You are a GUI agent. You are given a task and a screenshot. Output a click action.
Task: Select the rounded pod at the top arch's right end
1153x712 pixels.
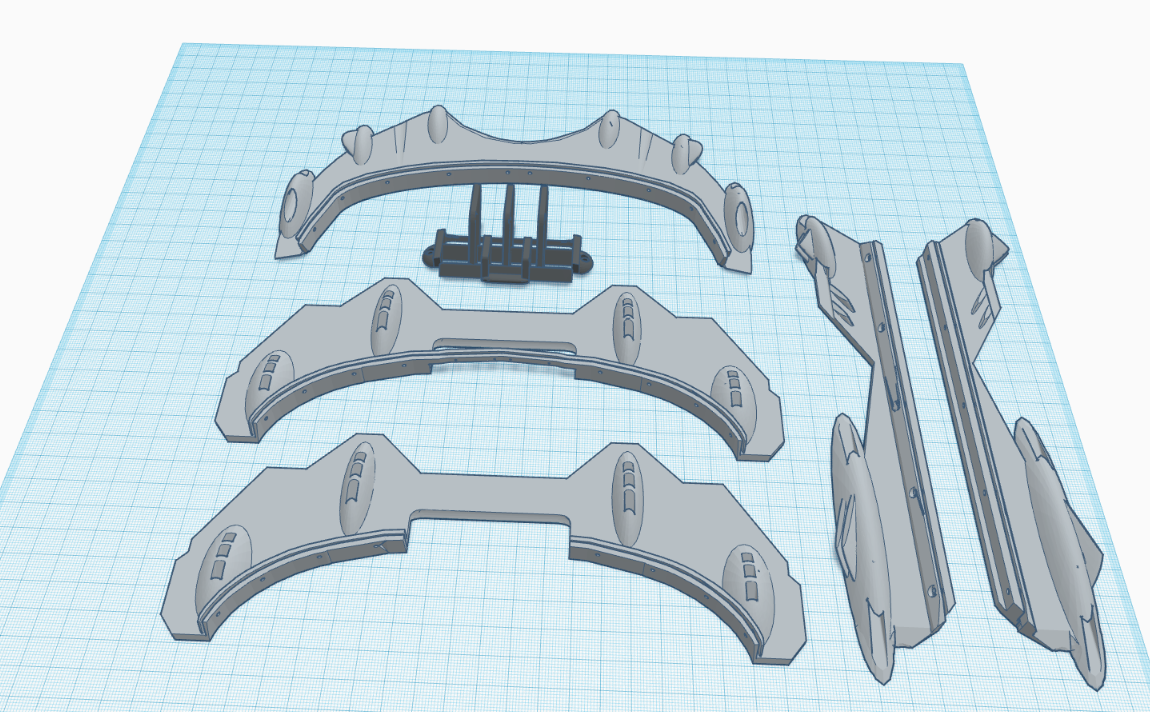pos(738,215)
